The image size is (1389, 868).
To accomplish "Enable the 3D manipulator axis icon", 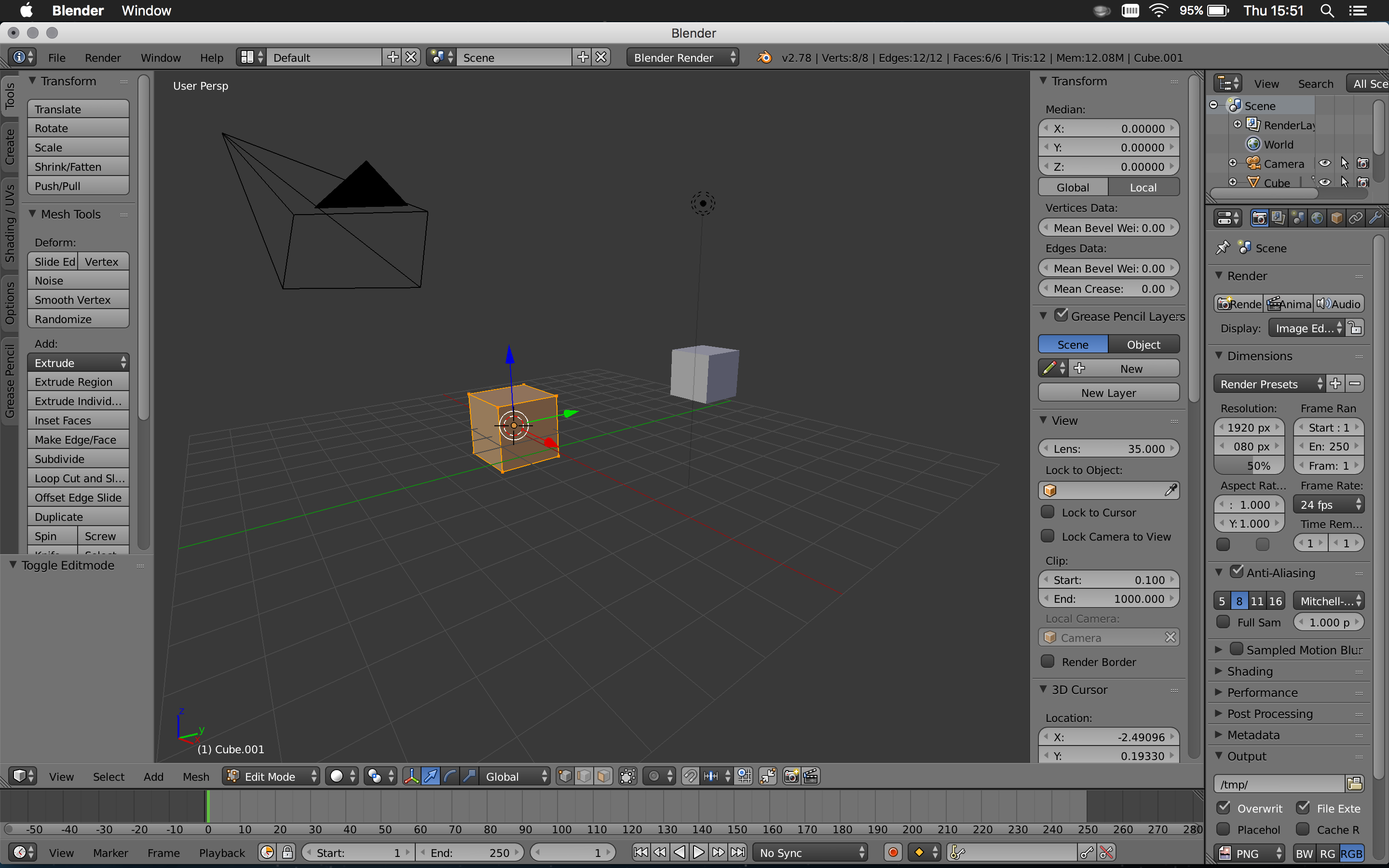I will pos(411,776).
